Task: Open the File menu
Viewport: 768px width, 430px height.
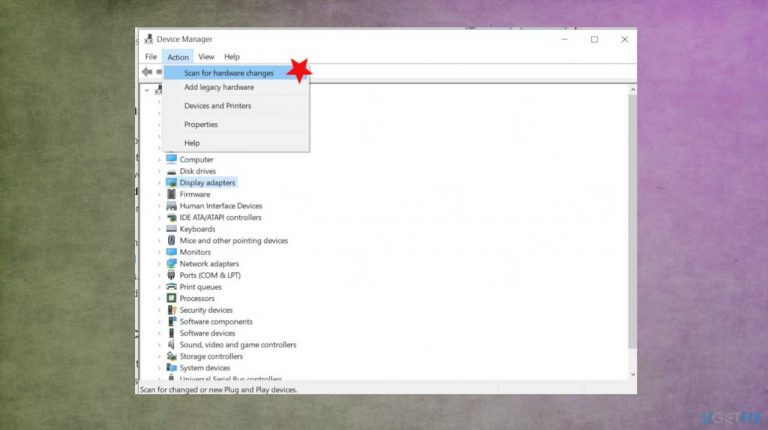Action: 151,57
